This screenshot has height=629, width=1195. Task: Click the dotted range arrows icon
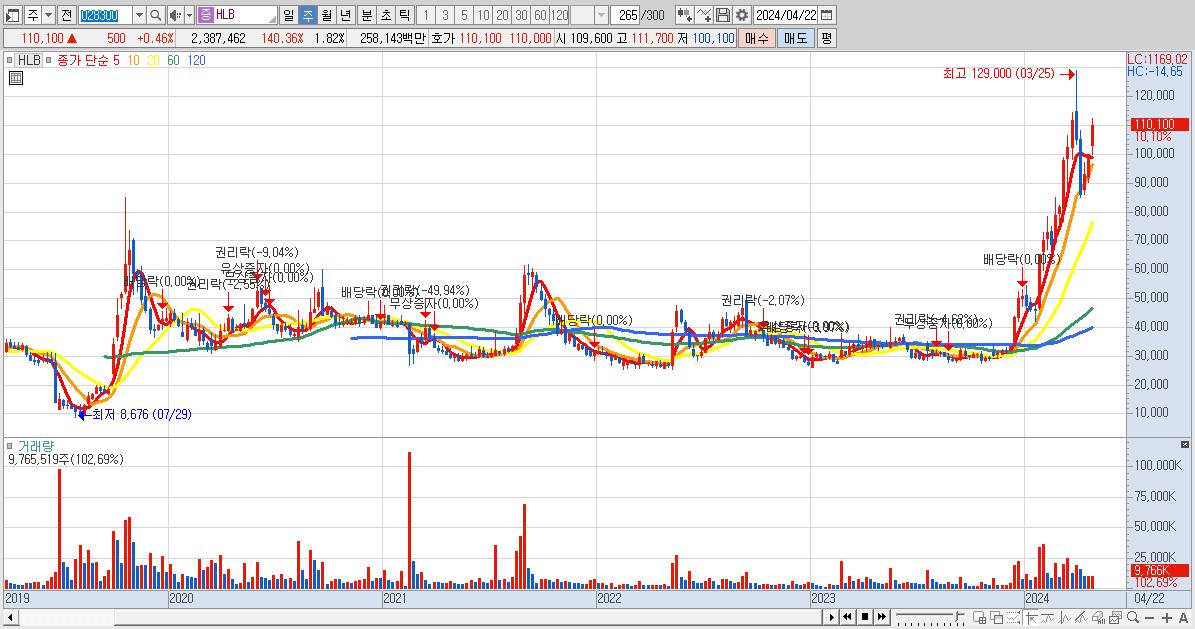point(1014,616)
